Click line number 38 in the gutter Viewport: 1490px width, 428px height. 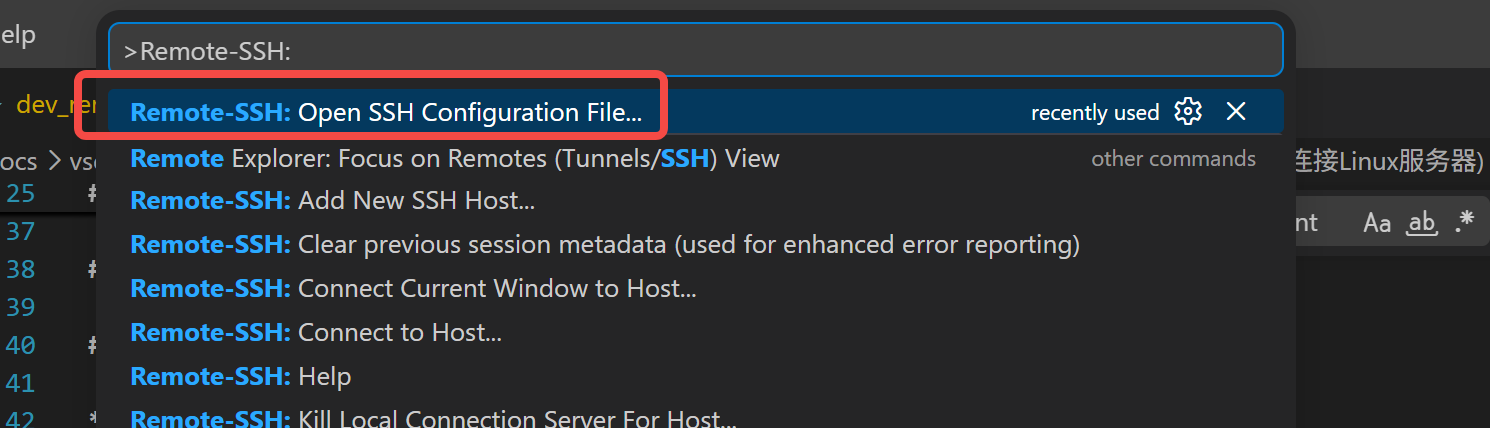click(x=21, y=269)
